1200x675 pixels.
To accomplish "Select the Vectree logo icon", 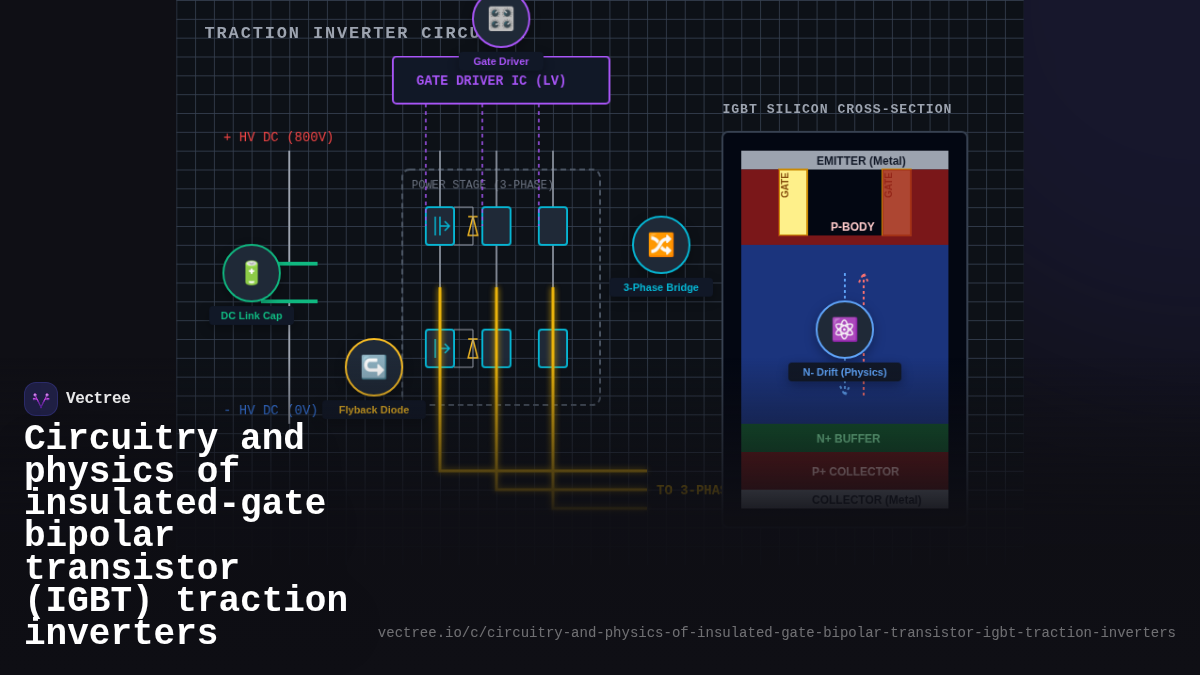I will (40, 398).
